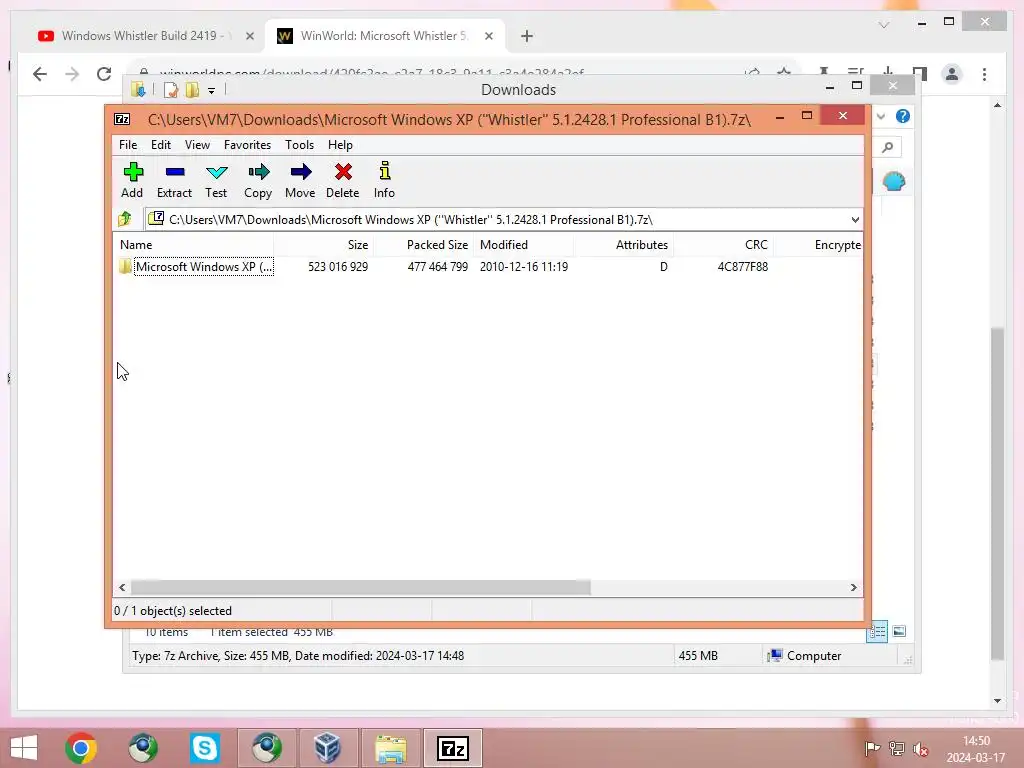Image resolution: width=1024 pixels, height=768 pixels.
Task: Click the 523 016 929 size value
Action: [x=338, y=266]
